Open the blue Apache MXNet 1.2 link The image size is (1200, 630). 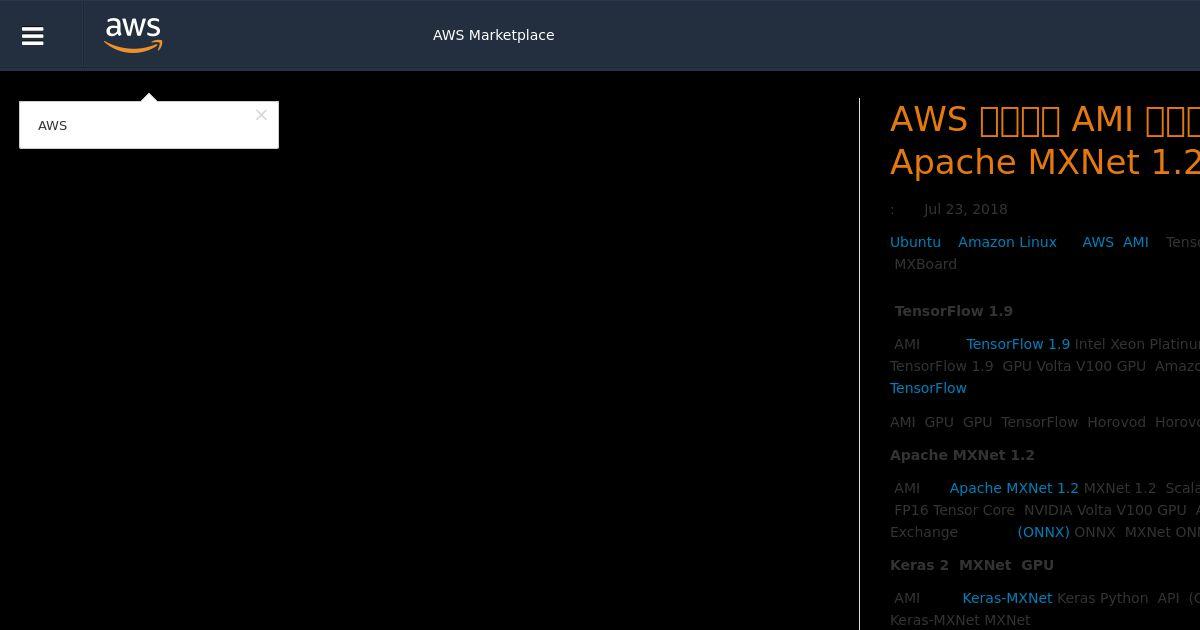coord(1014,488)
